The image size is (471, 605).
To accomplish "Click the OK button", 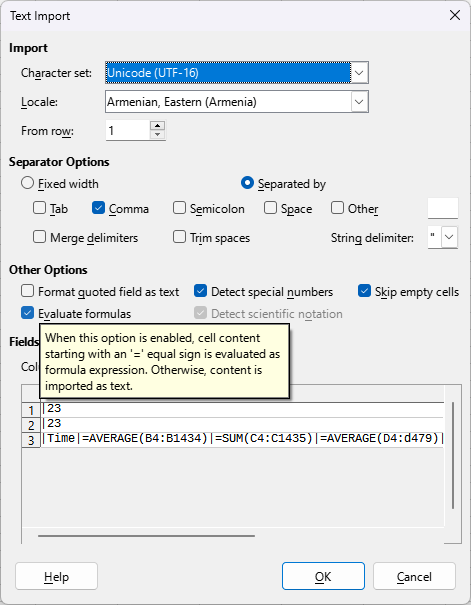I will tap(323, 576).
